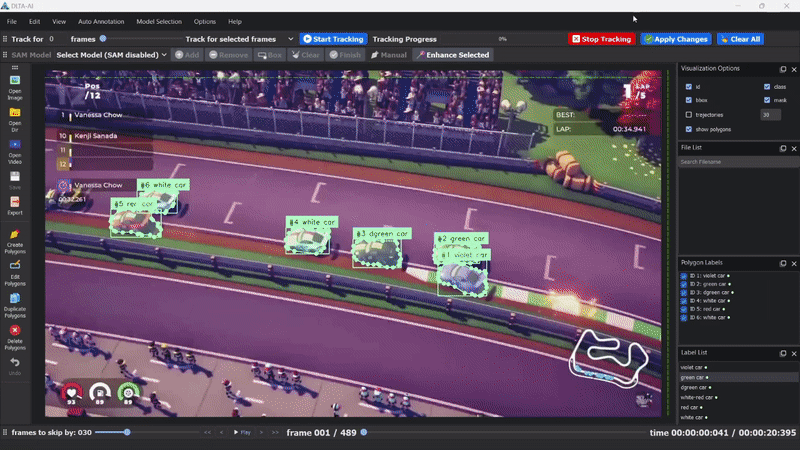Image resolution: width=800 pixels, height=450 pixels.
Task: Click the Undo arrow icon
Action: 15,362
